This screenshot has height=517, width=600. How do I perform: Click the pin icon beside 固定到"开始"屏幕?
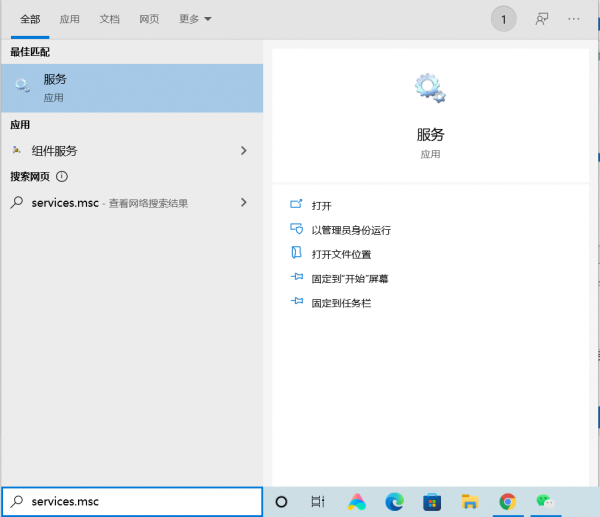(297, 276)
